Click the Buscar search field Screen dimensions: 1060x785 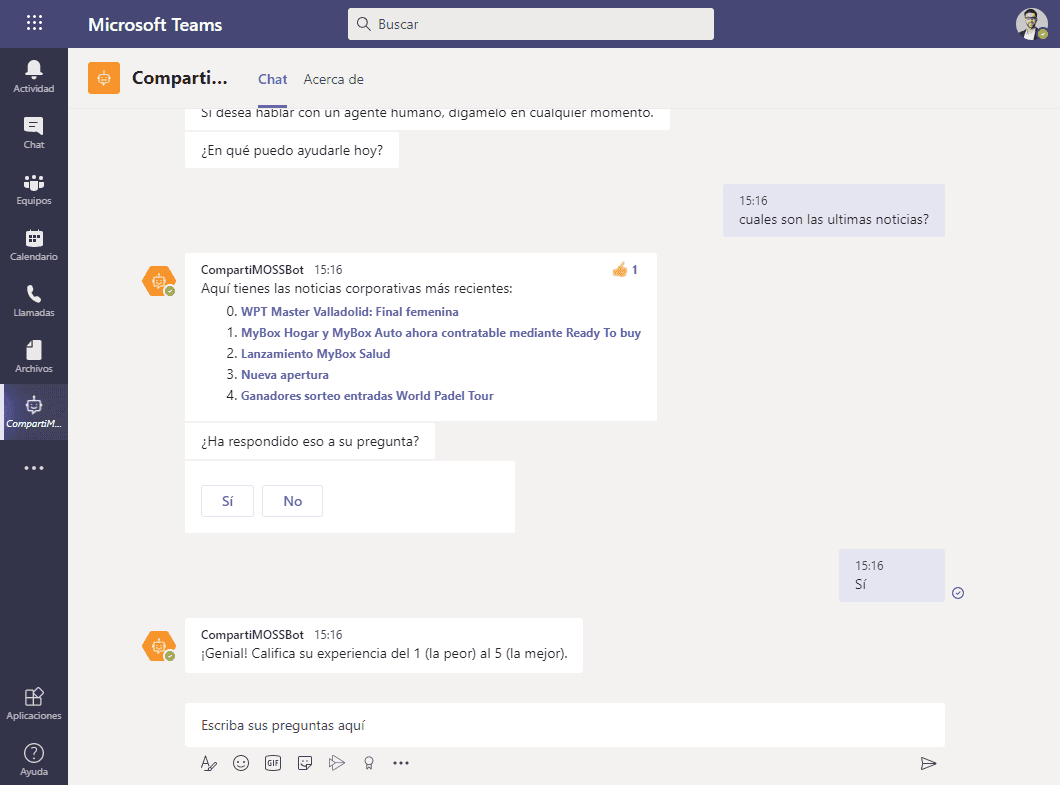tap(531, 24)
